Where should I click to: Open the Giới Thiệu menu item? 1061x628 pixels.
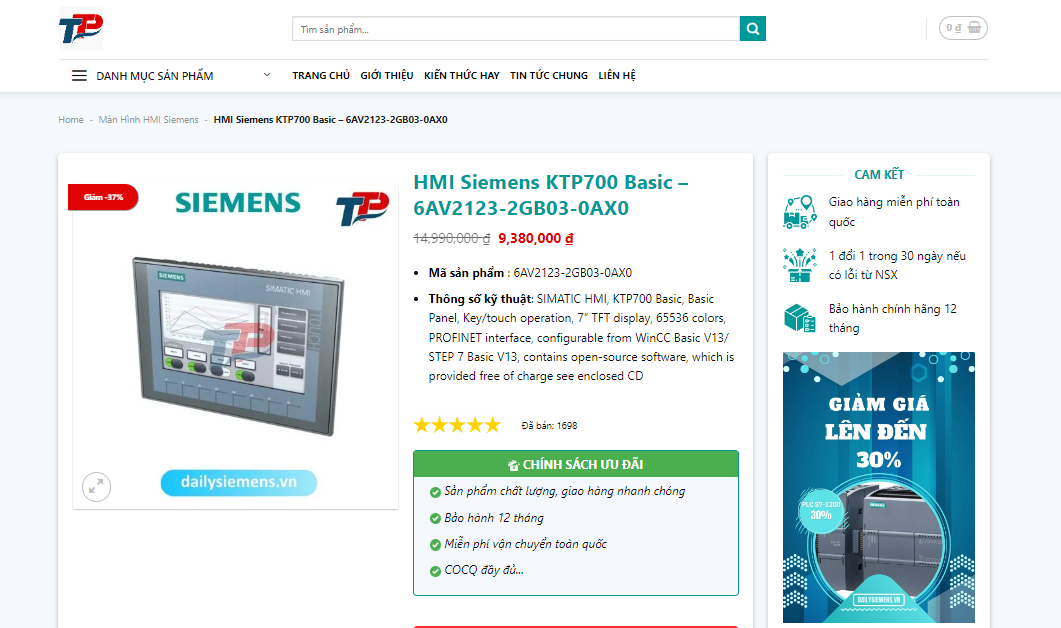point(386,76)
